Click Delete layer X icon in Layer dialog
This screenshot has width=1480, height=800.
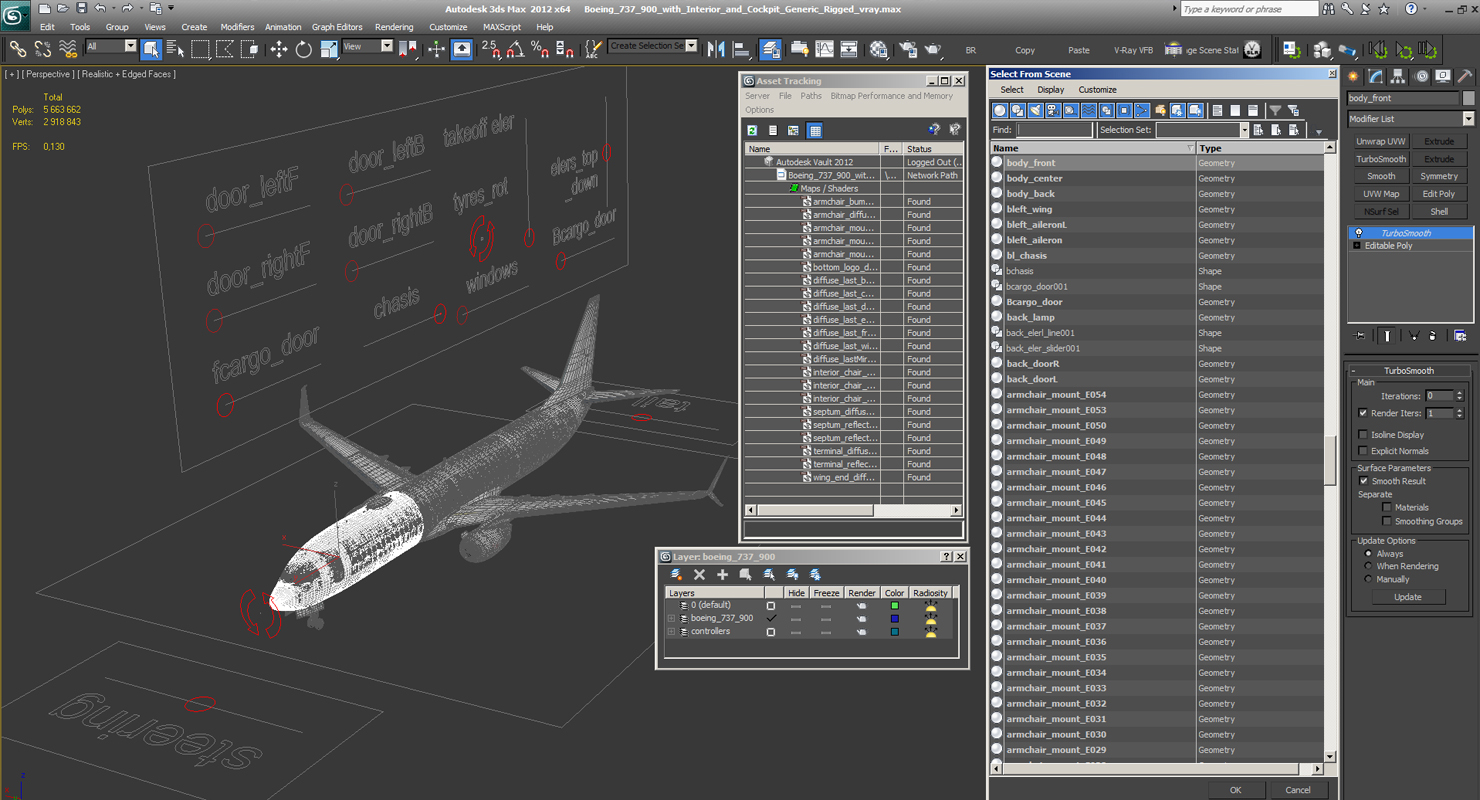pos(699,575)
